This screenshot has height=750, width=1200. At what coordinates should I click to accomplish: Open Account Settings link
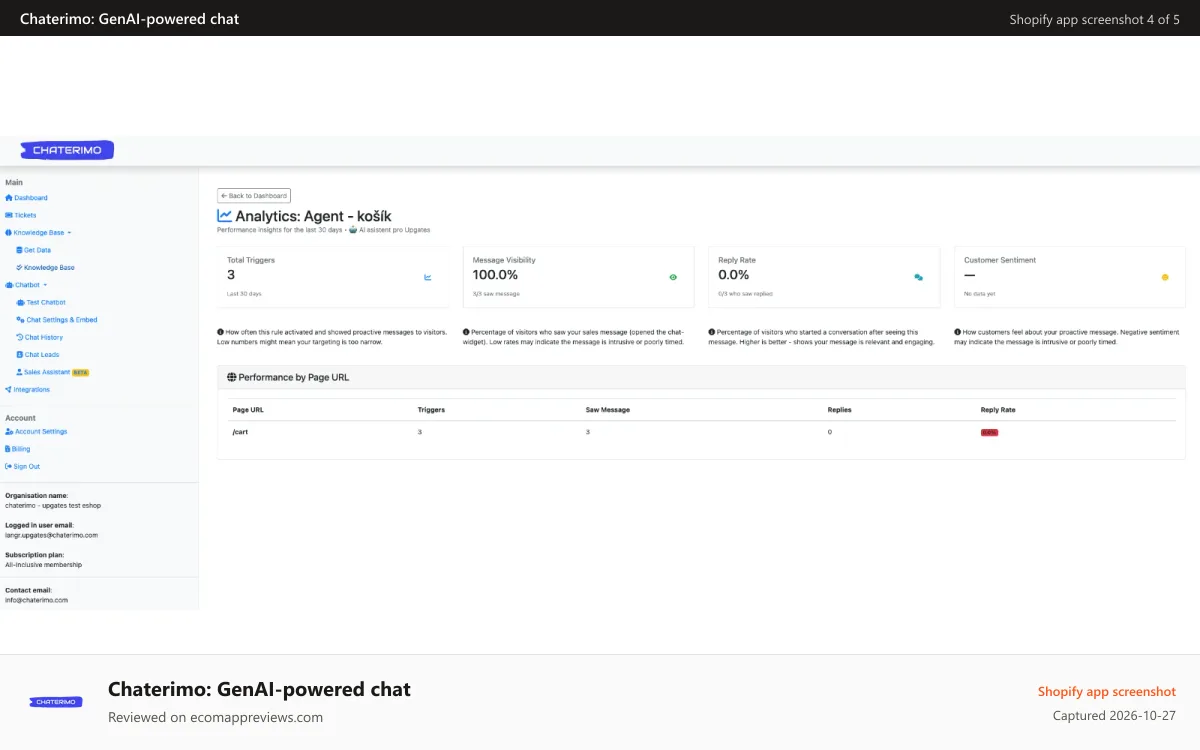coord(41,432)
